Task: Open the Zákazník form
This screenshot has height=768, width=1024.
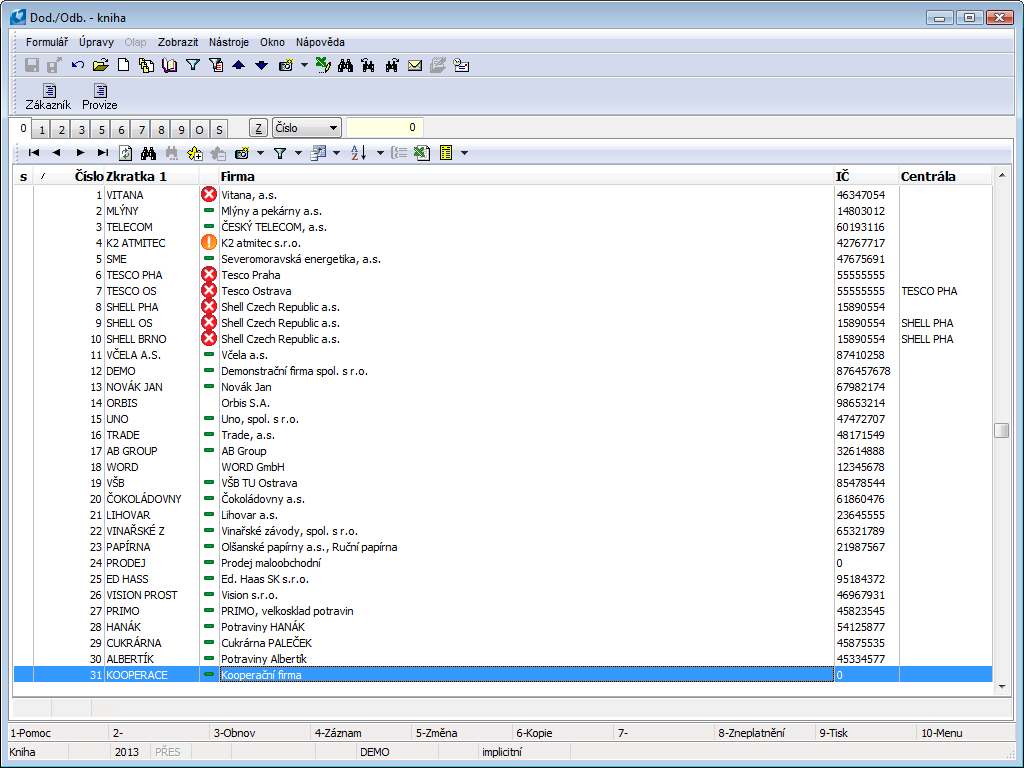Action: (48, 96)
